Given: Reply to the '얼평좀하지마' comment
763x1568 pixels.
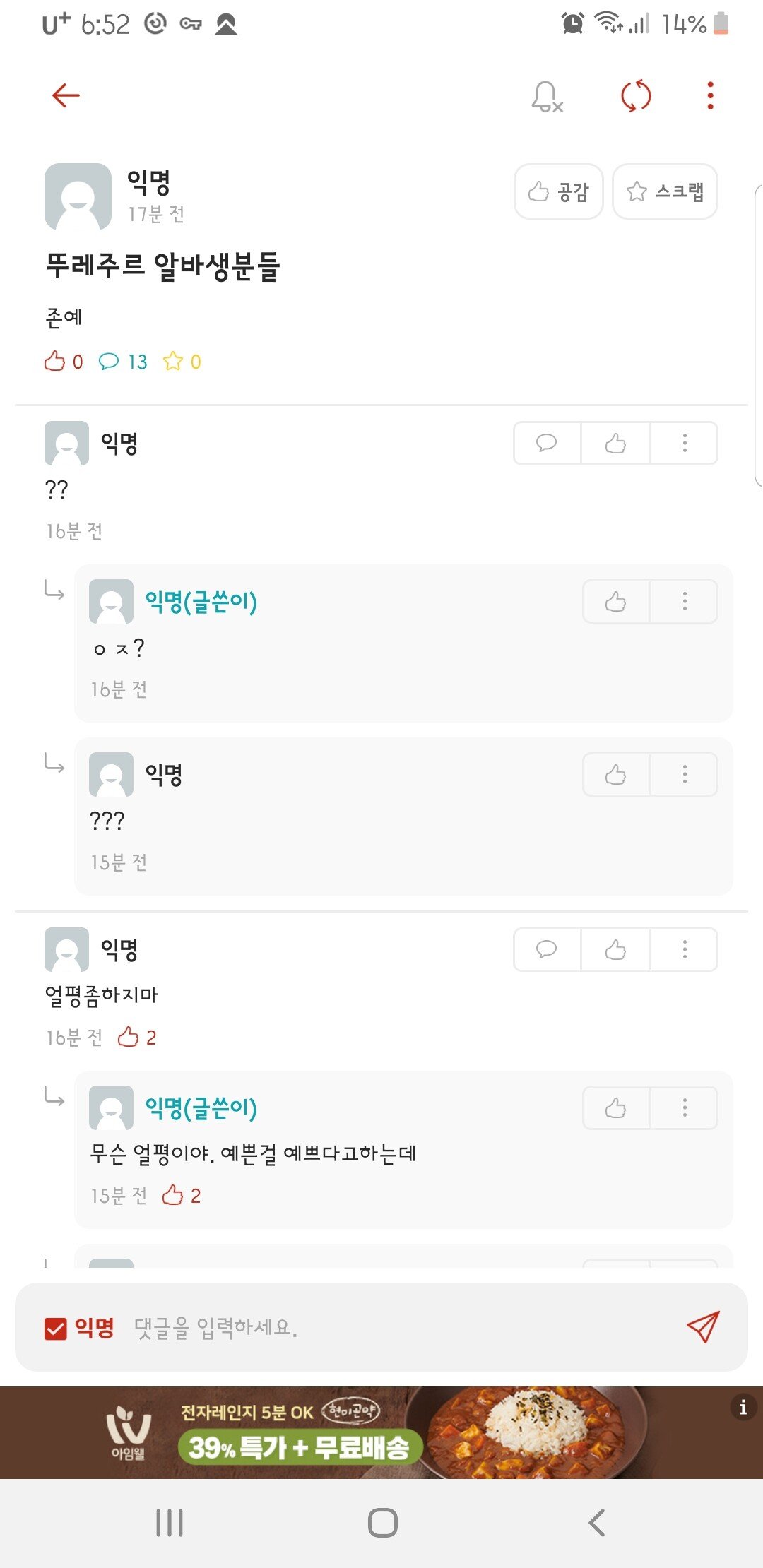Looking at the screenshot, I should pyautogui.click(x=547, y=949).
